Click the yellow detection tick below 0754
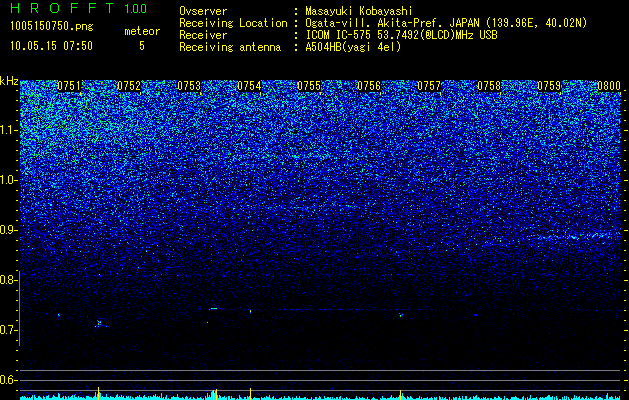 250,394
